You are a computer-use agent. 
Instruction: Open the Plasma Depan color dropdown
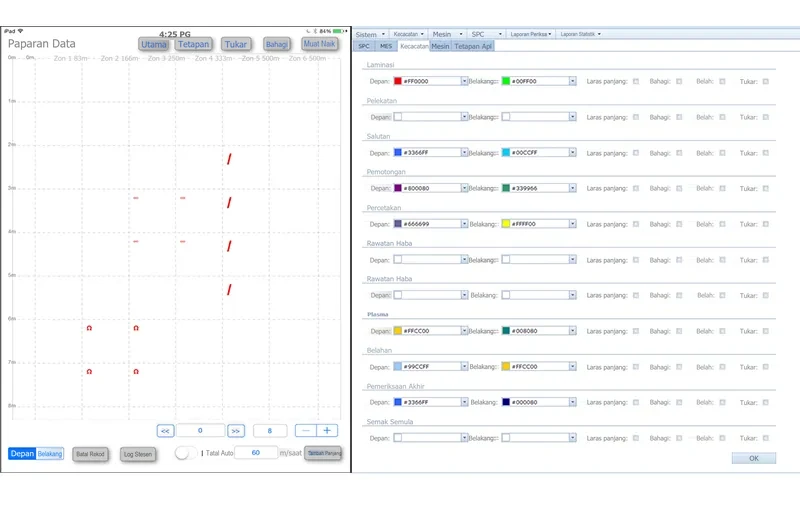(464, 331)
